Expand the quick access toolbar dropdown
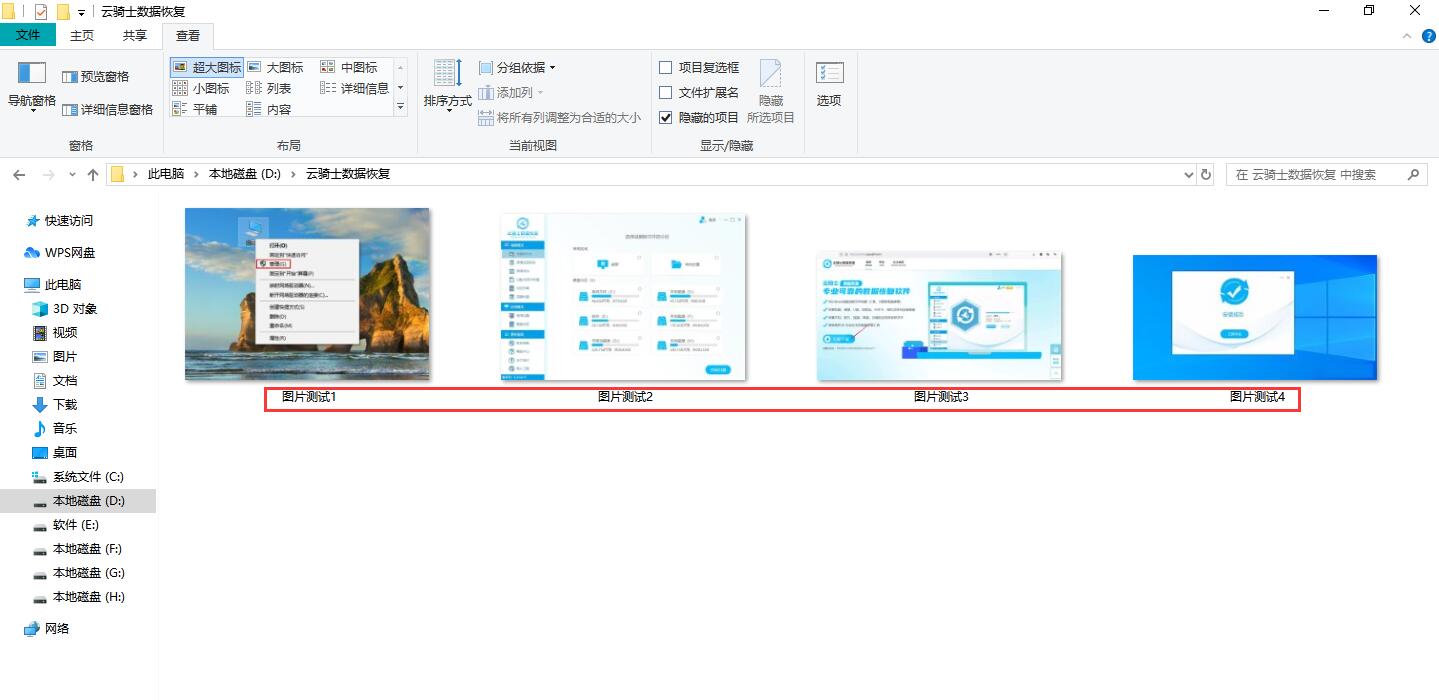 click(x=81, y=12)
